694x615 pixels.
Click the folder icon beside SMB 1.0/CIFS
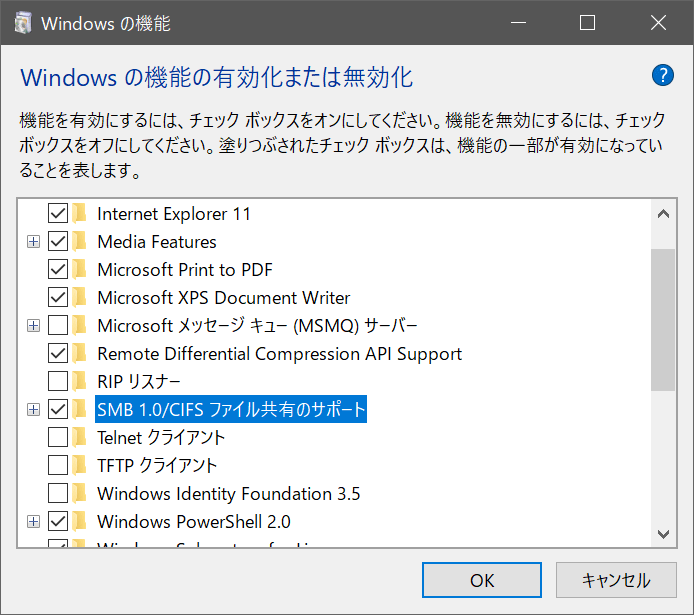(80, 409)
